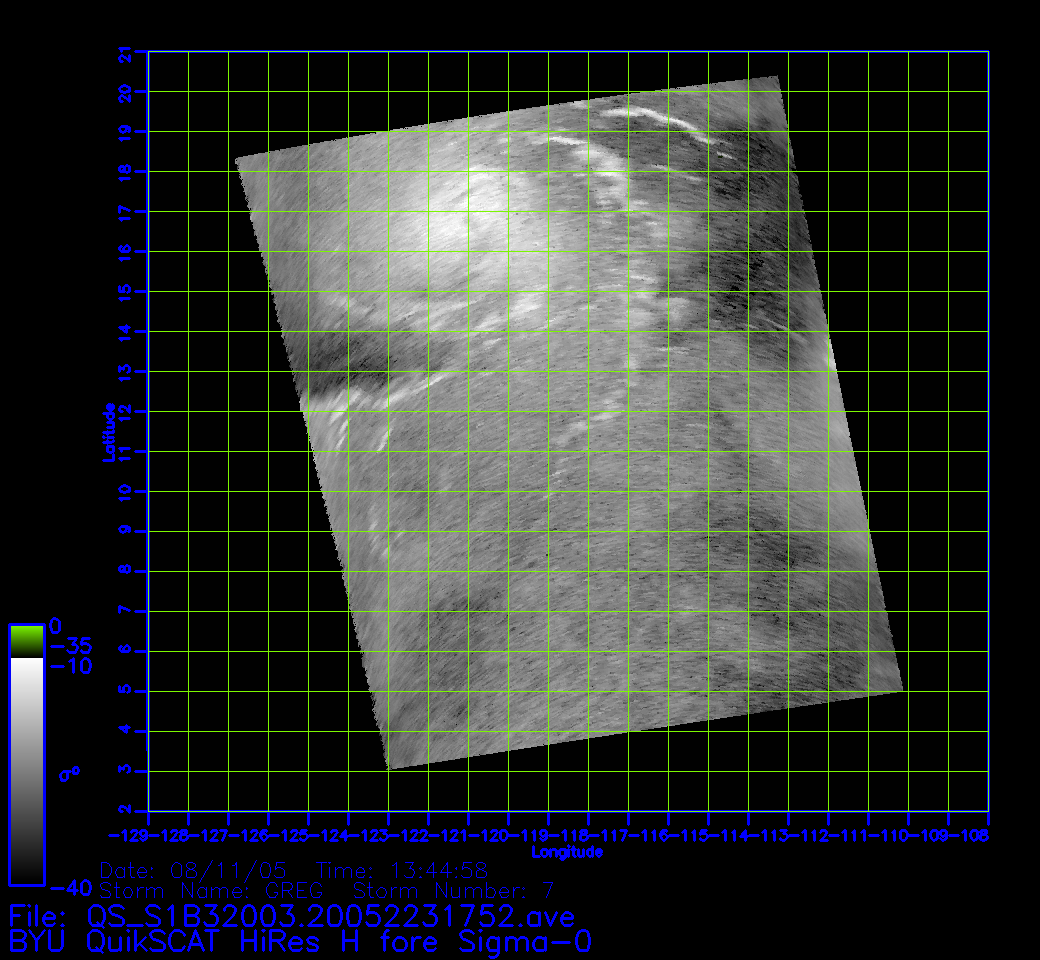Select the -40 value below the color scale
Image resolution: width=1040 pixels, height=960 pixels.
(70, 887)
